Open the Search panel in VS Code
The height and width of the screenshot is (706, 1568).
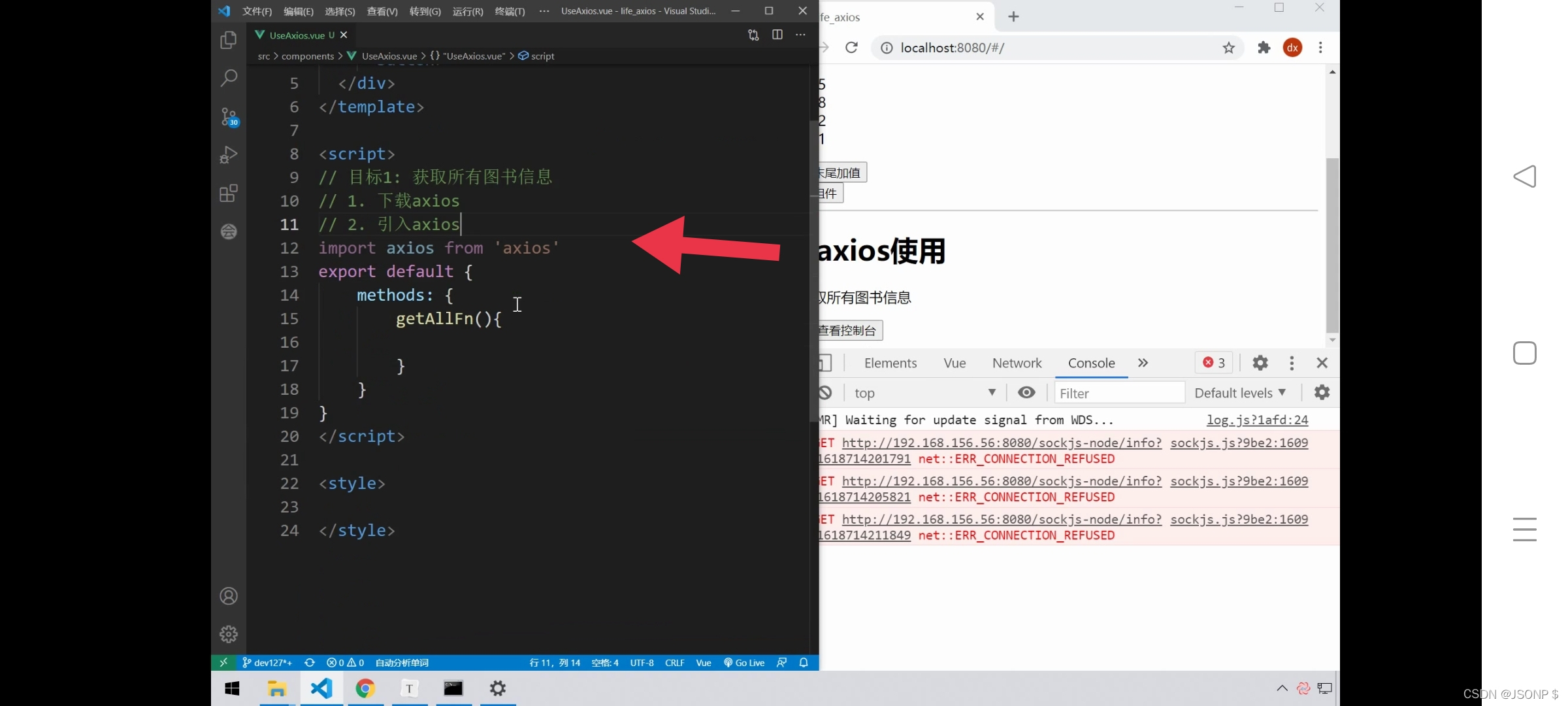coord(229,78)
